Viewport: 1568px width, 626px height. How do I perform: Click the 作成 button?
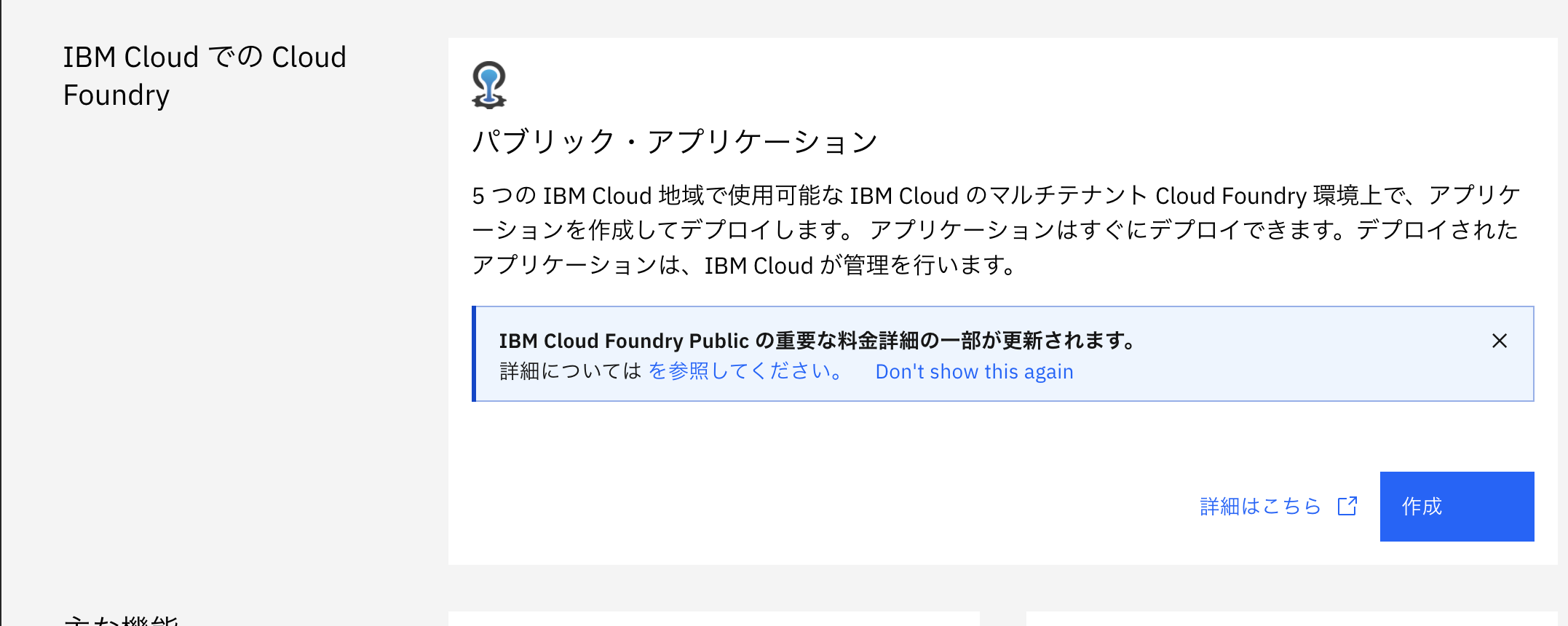[x=1456, y=506]
